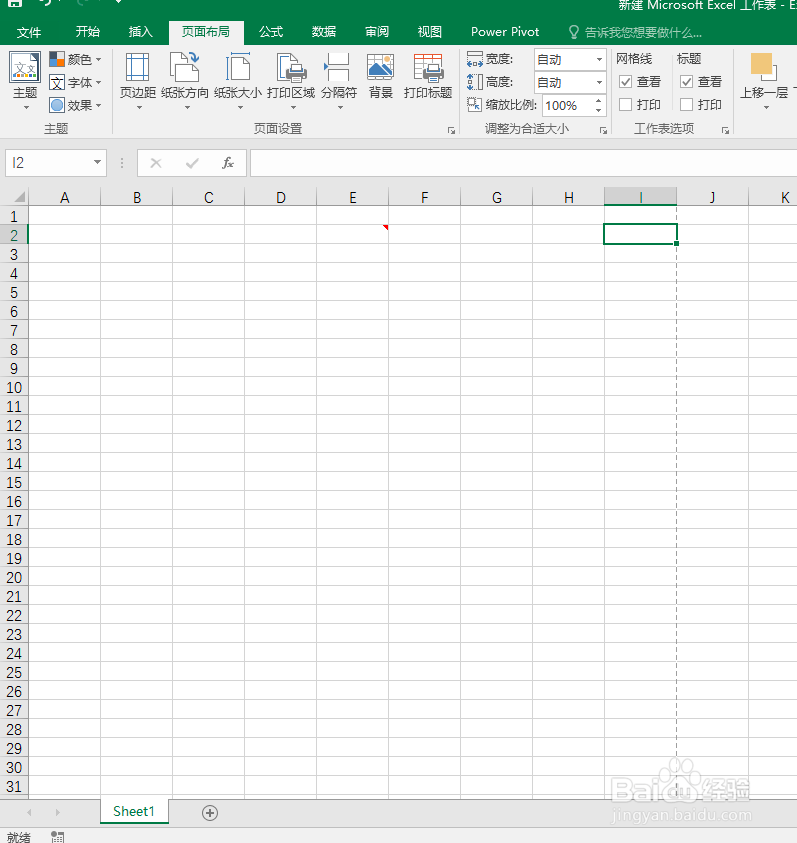Screen dimensions: 797x843
Task: Click the 就绪 status bar text
Action: coord(19,837)
